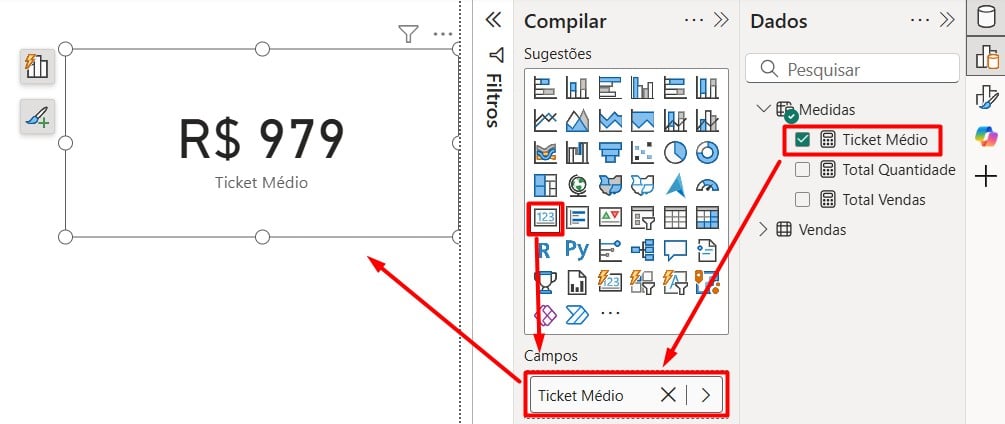Add a funnel chart visual

[x=610, y=152]
